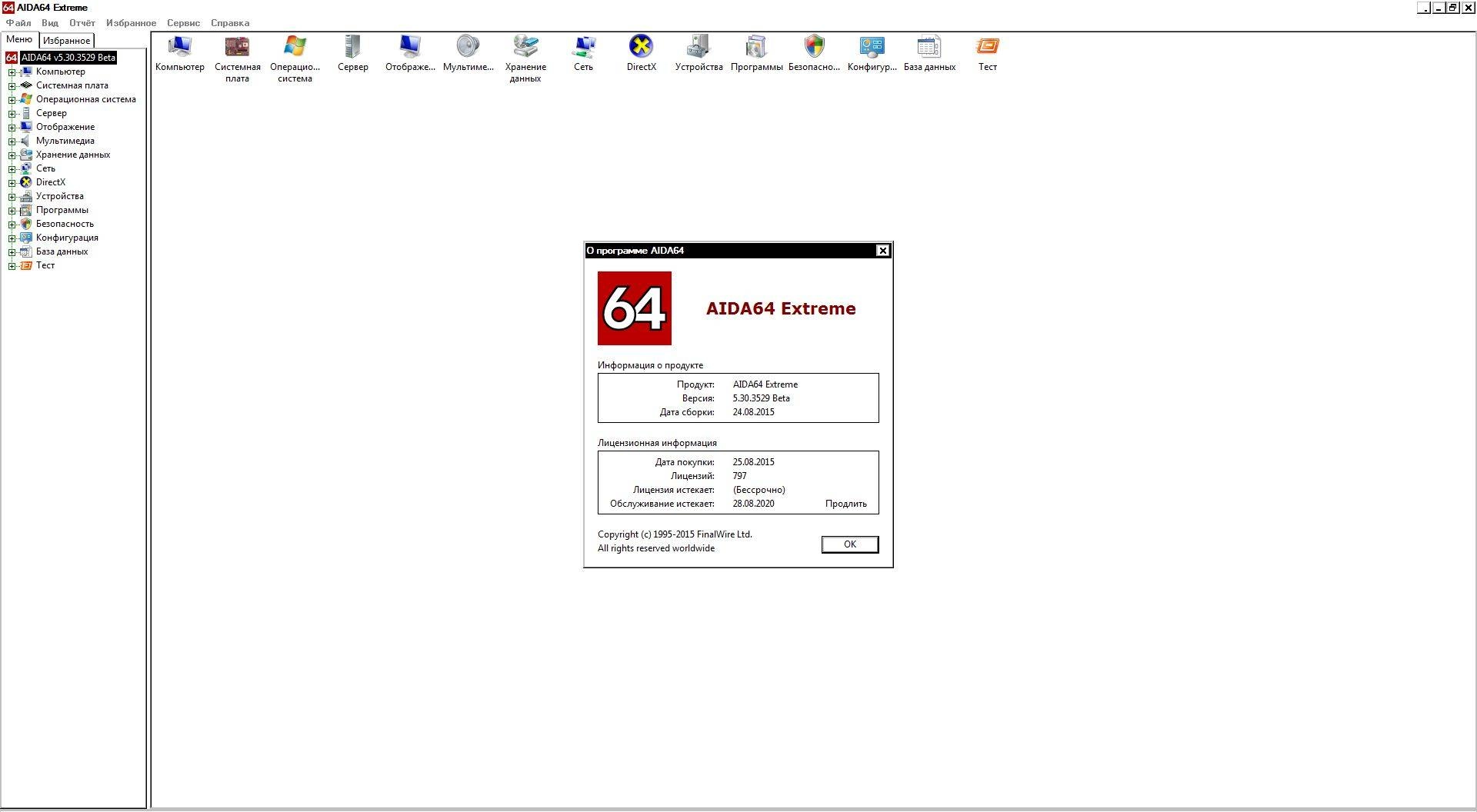Screen dimensions: 1477x812
Task: Select Сеть in the sidebar tree
Action: tap(45, 168)
